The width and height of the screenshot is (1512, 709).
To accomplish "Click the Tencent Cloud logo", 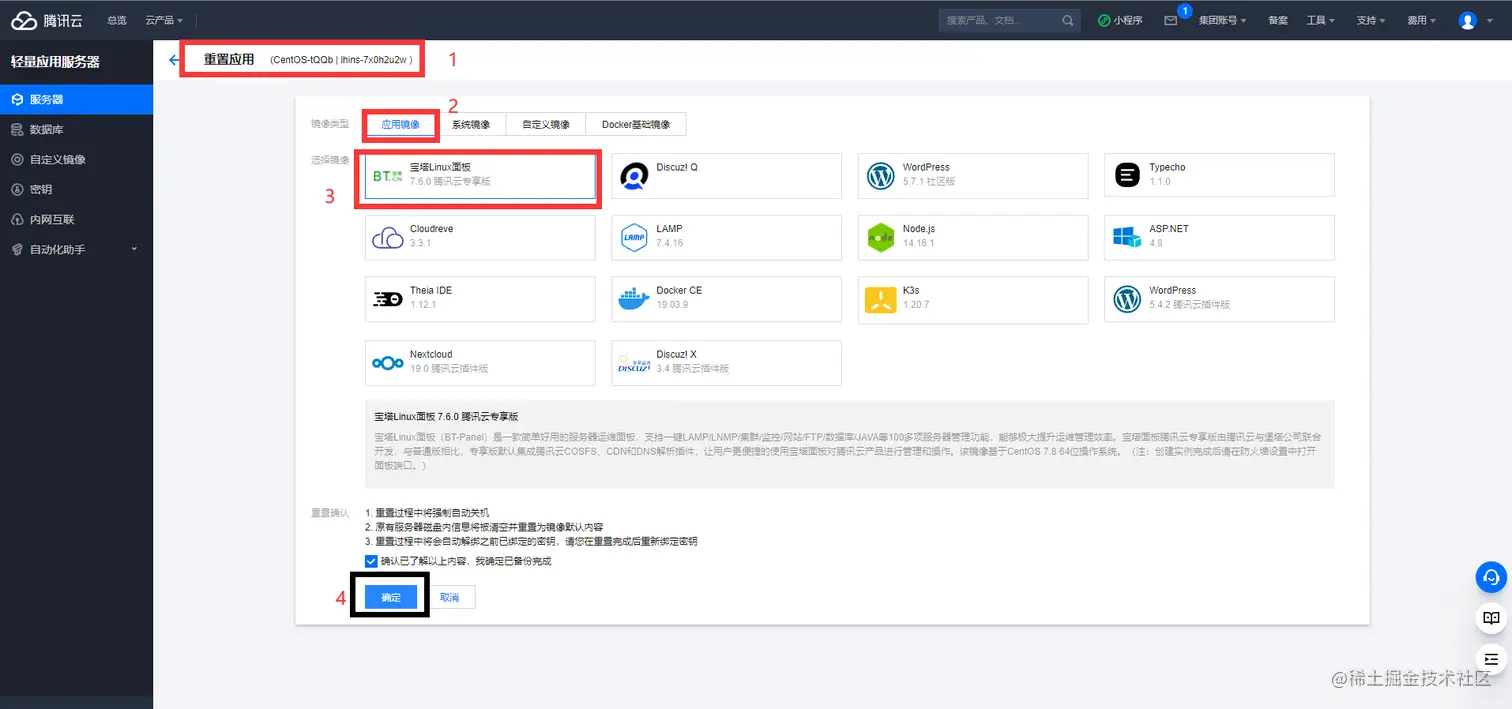I will click(47, 20).
